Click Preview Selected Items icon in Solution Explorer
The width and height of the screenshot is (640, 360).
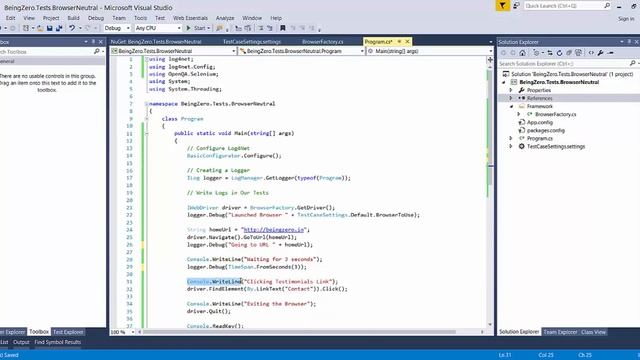[611, 53]
